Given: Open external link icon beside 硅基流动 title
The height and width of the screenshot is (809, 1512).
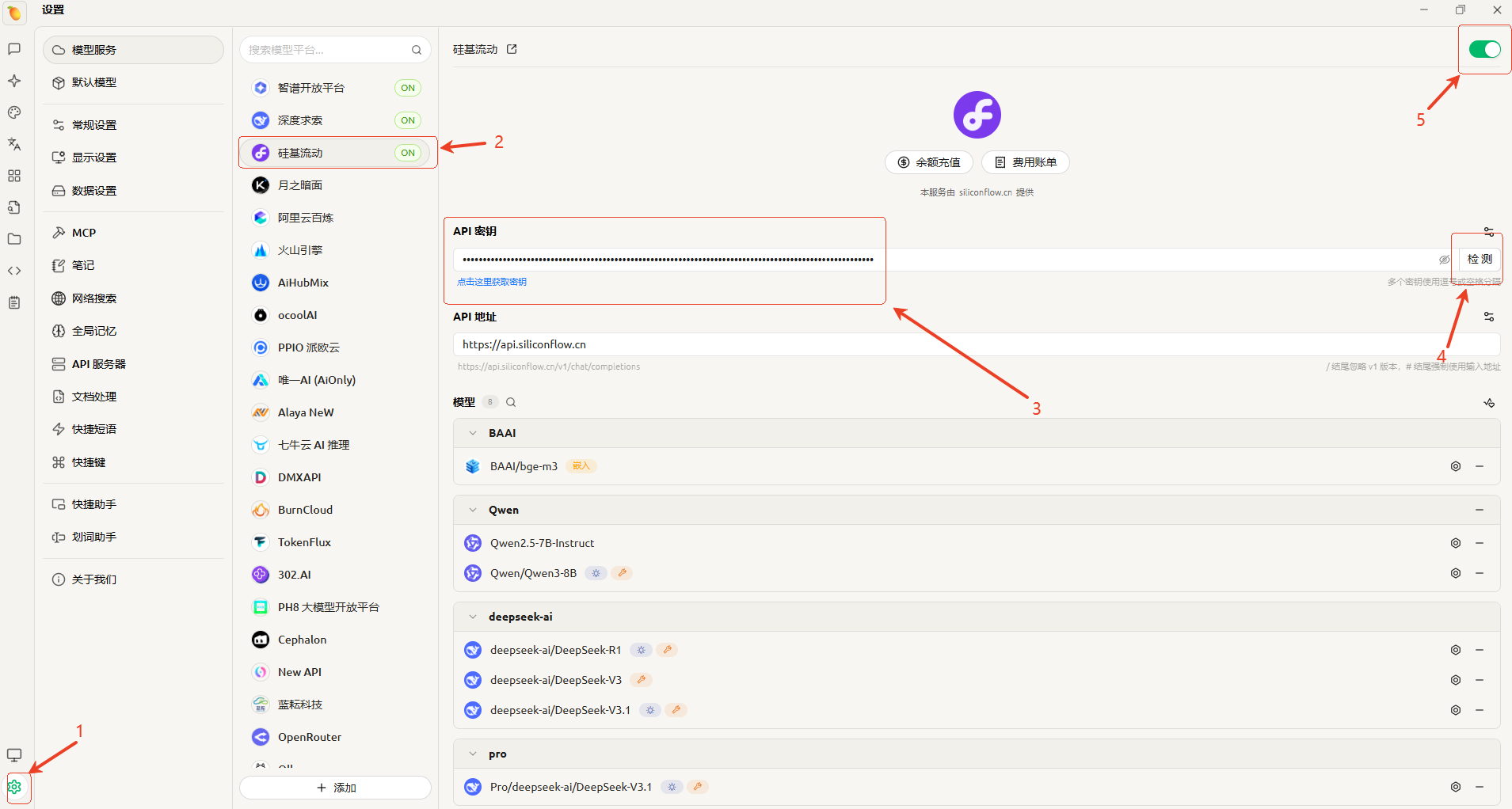Looking at the screenshot, I should (x=512, y=49).
